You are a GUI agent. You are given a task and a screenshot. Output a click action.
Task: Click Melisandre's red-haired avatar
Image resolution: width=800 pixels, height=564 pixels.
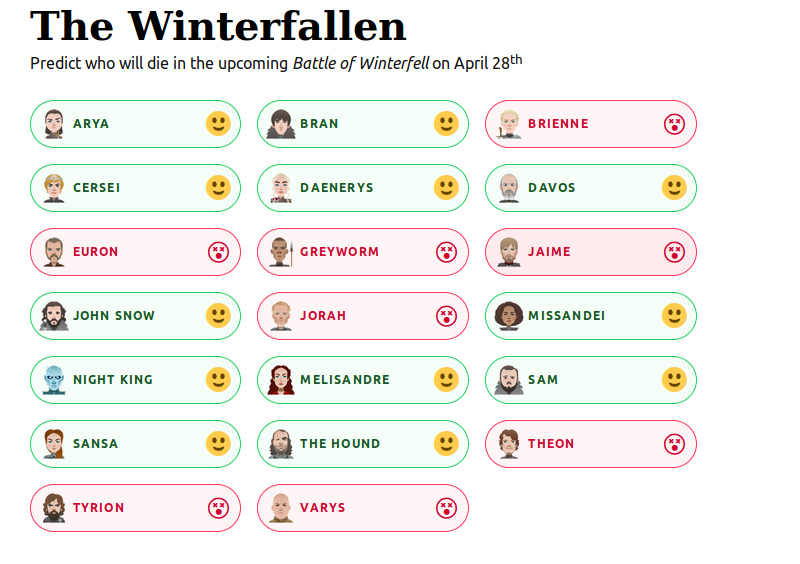(x=281, y=379)
